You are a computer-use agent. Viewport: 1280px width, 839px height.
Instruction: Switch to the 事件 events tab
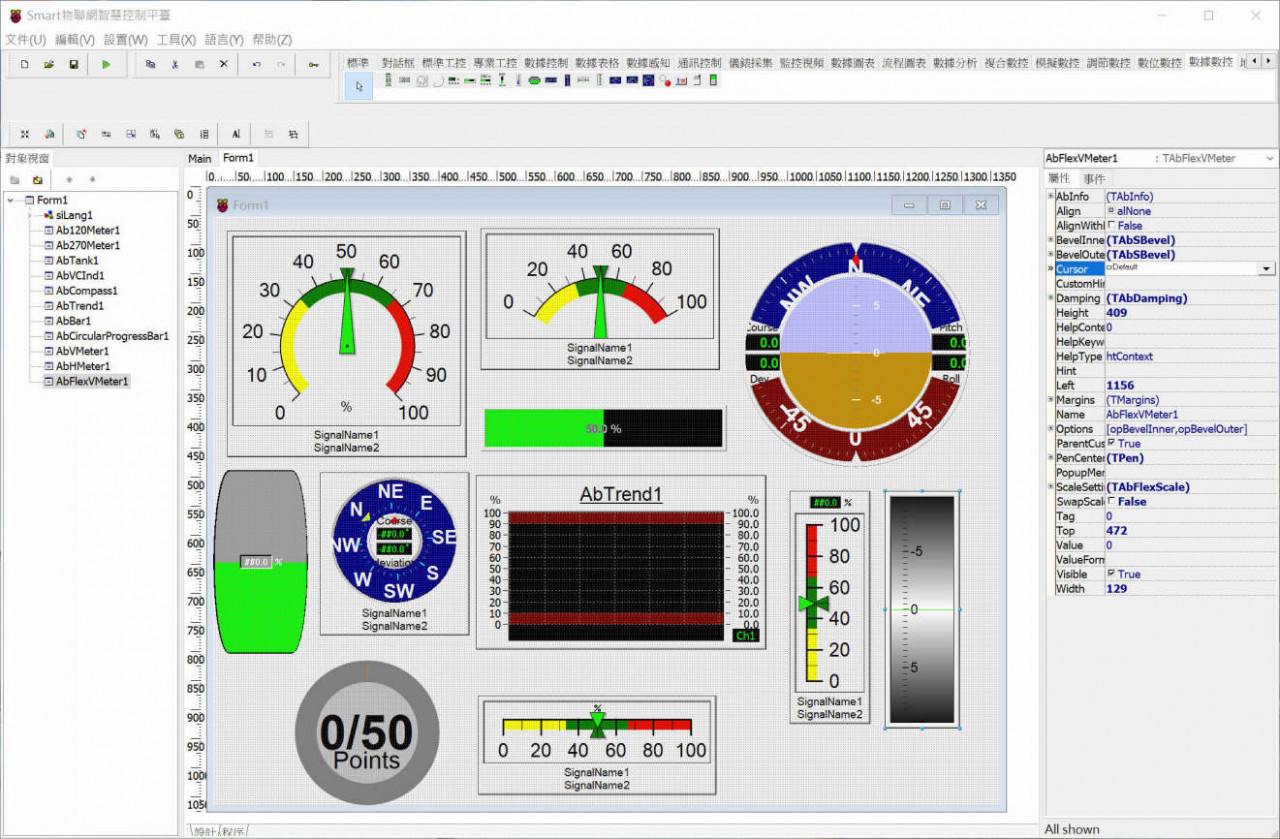pos(1094,179)
